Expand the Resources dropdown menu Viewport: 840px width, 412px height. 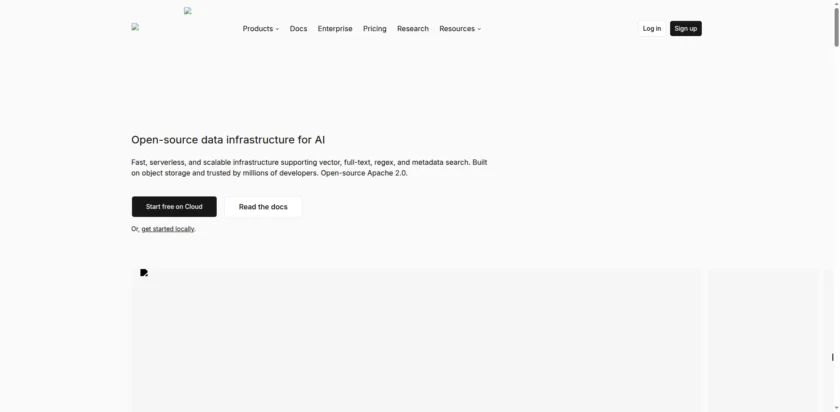click(x=459, y=29)
